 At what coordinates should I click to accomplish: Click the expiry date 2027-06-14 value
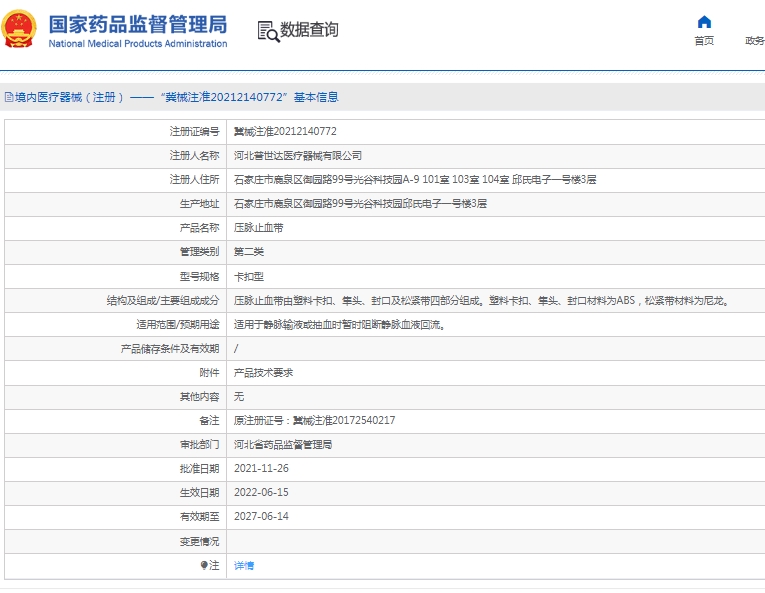click(261, 517)
